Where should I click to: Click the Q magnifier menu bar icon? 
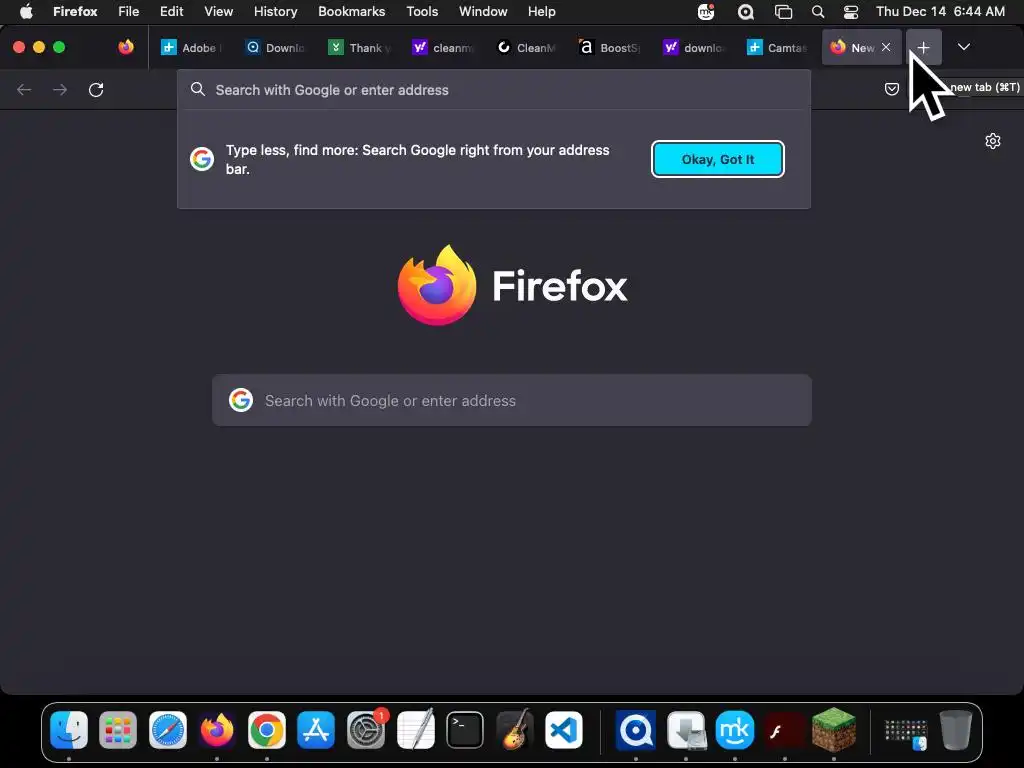pyautogui.click(x=745, y=11)
